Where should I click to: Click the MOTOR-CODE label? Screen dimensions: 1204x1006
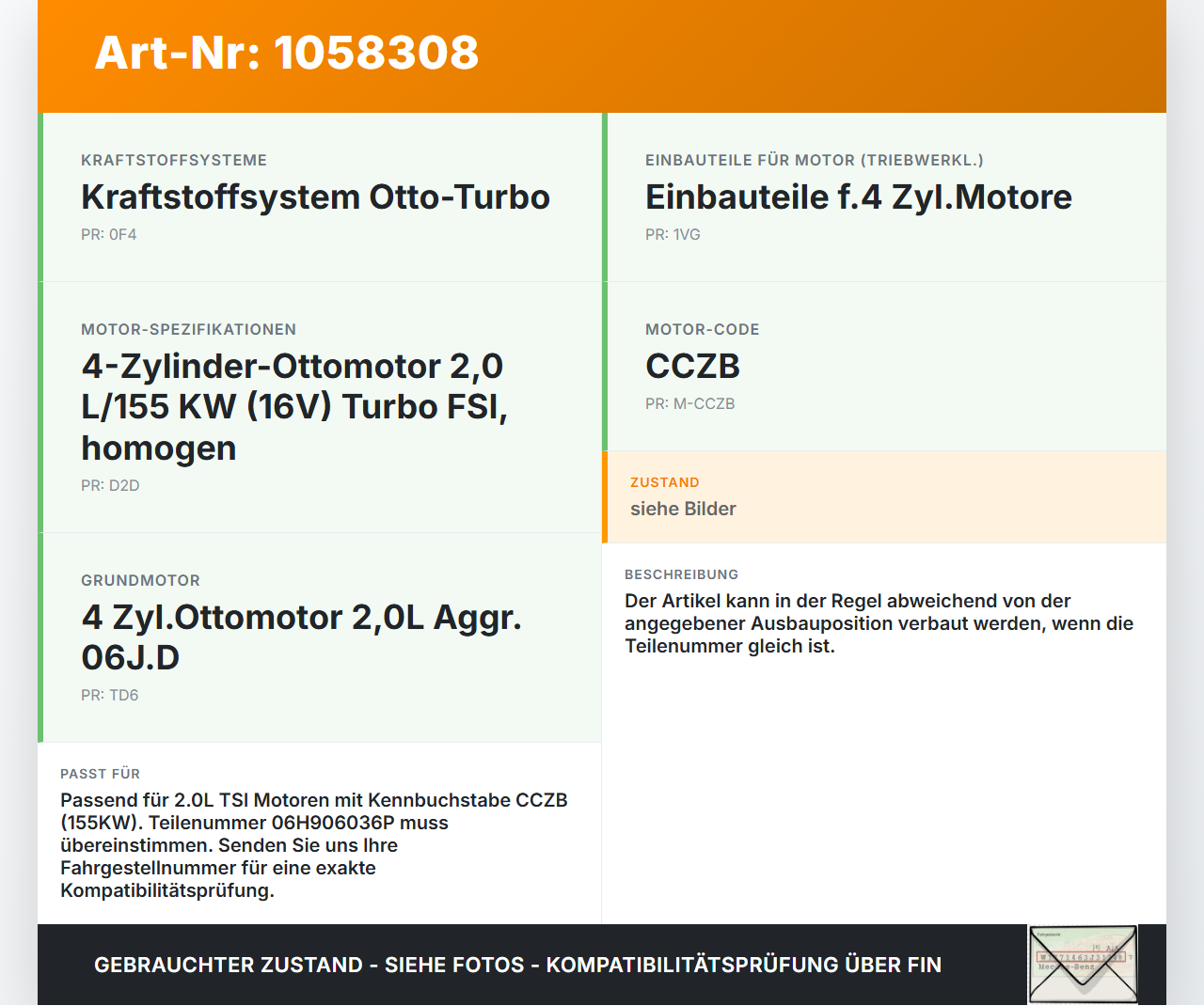click(703, 329)
